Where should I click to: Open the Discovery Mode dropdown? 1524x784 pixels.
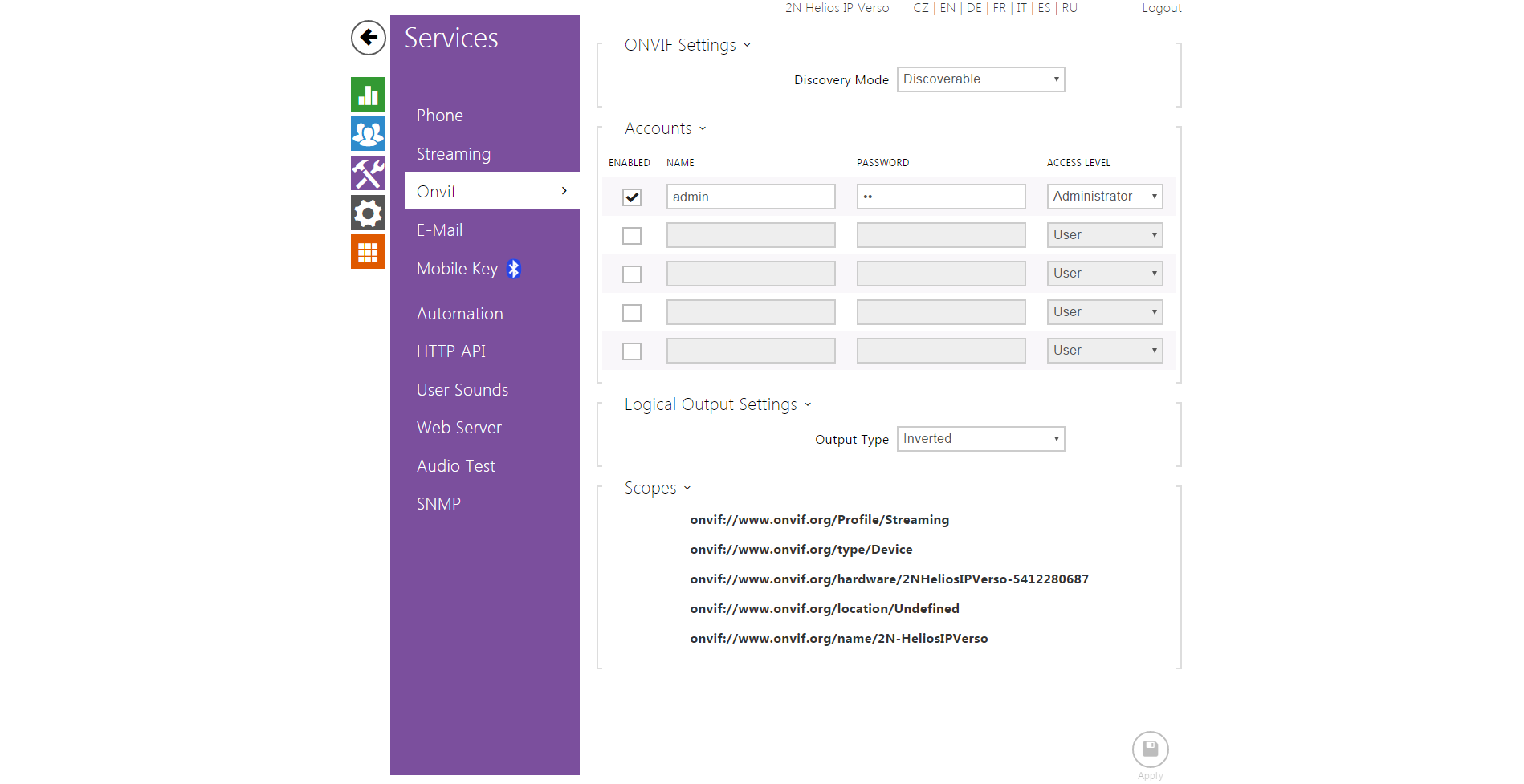(x=980, y=79)
